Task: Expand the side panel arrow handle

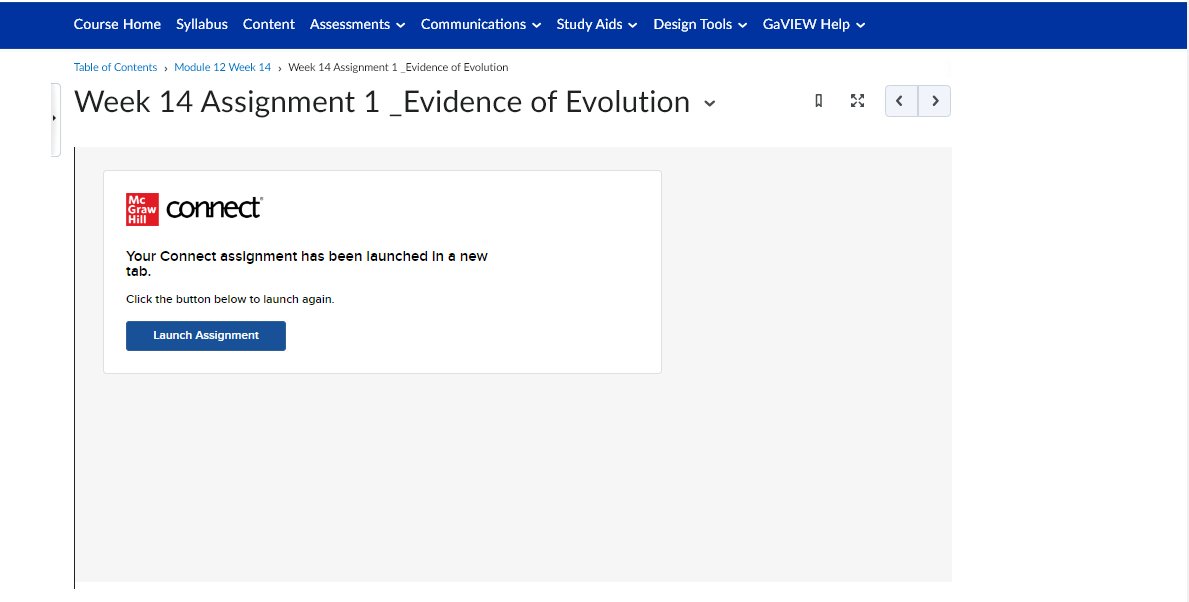Action: (x=55, y=119)
